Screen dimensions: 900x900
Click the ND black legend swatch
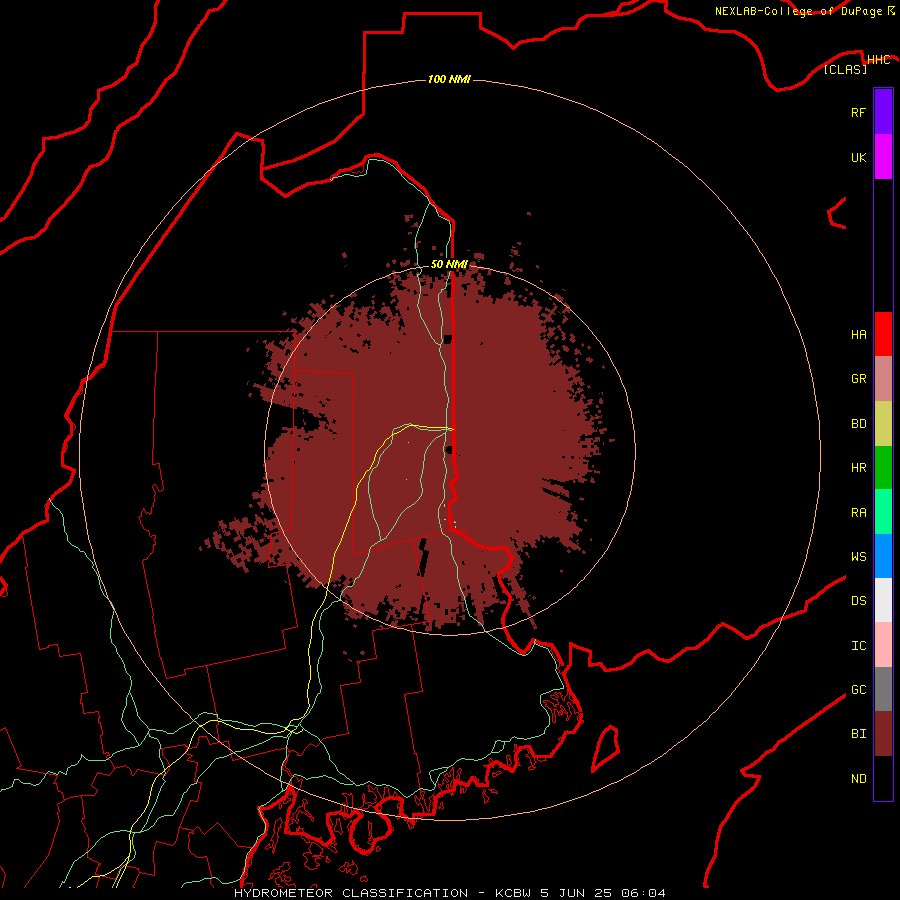[x=883, y=778]
